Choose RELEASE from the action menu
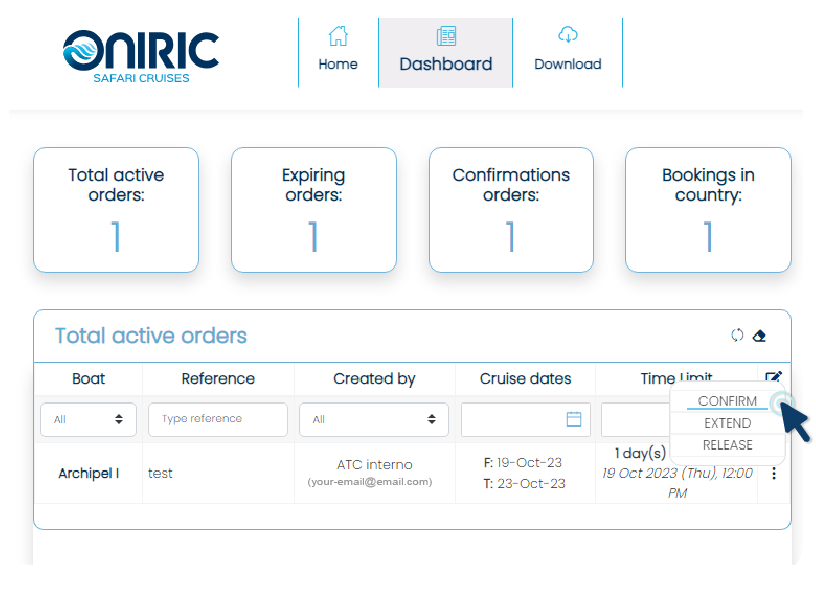This screenshot has width=816, height=591. [727, 445]
